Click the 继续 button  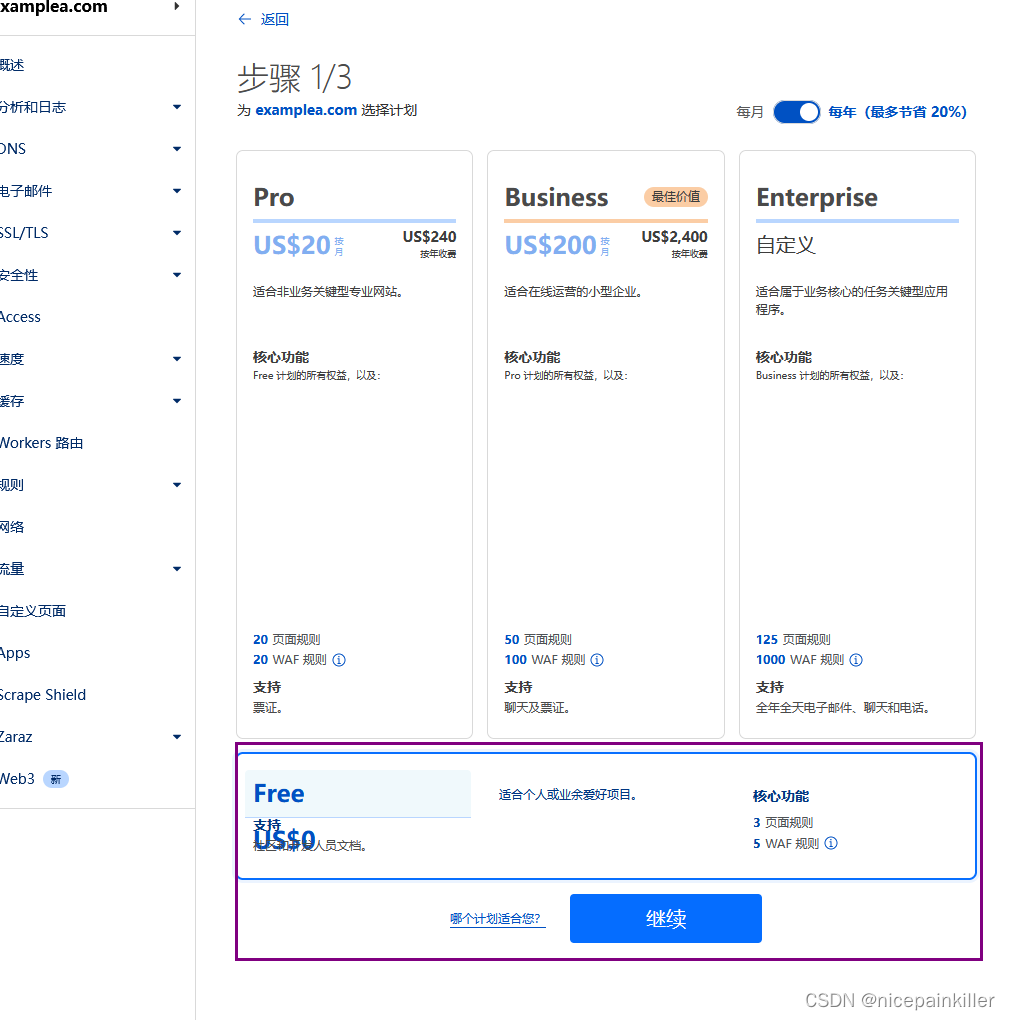tap(665, 918)
